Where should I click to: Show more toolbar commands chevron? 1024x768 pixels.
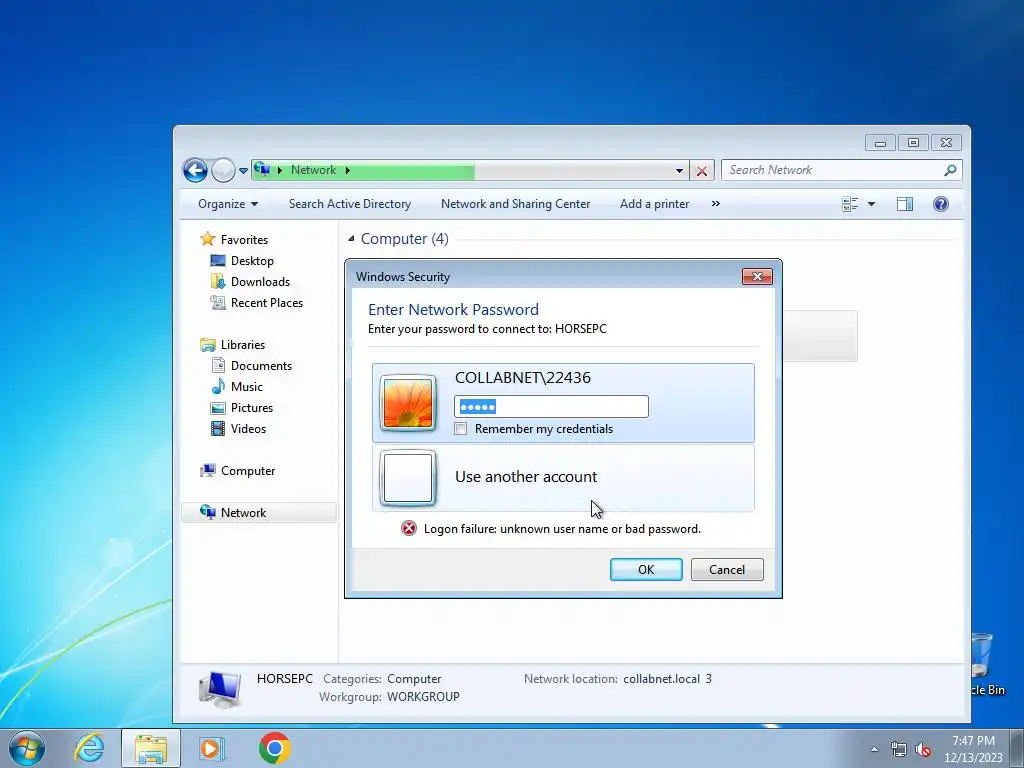pyautogui.click(x=716, y=204)
